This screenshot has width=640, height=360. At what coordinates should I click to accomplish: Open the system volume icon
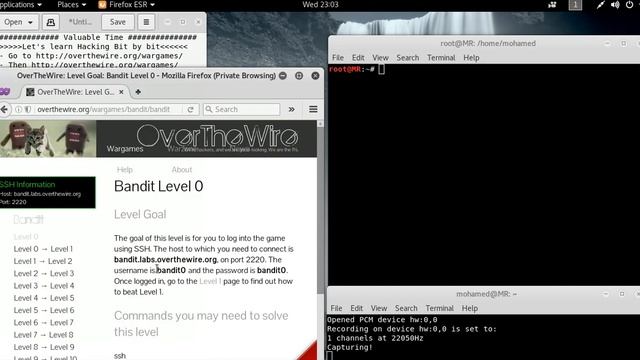615,4
